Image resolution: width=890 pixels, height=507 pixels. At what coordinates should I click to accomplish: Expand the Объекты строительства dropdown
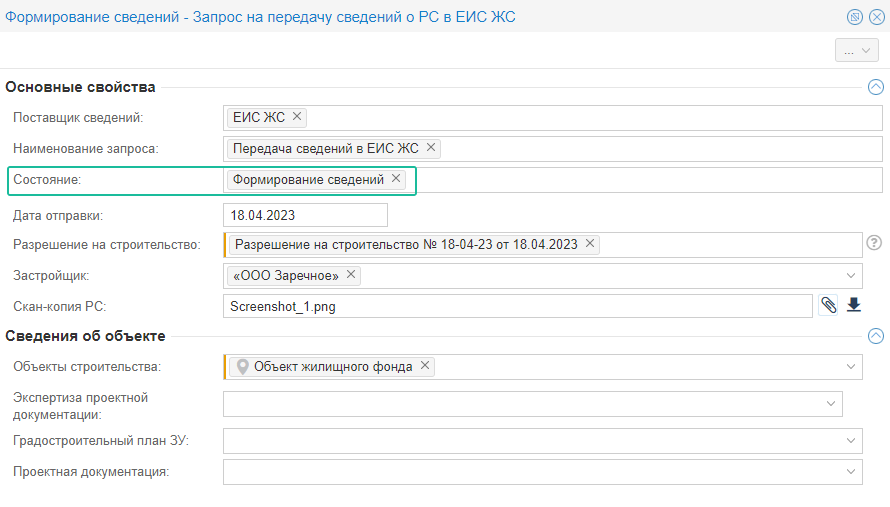pyautogui.click(x=851, y=367)
